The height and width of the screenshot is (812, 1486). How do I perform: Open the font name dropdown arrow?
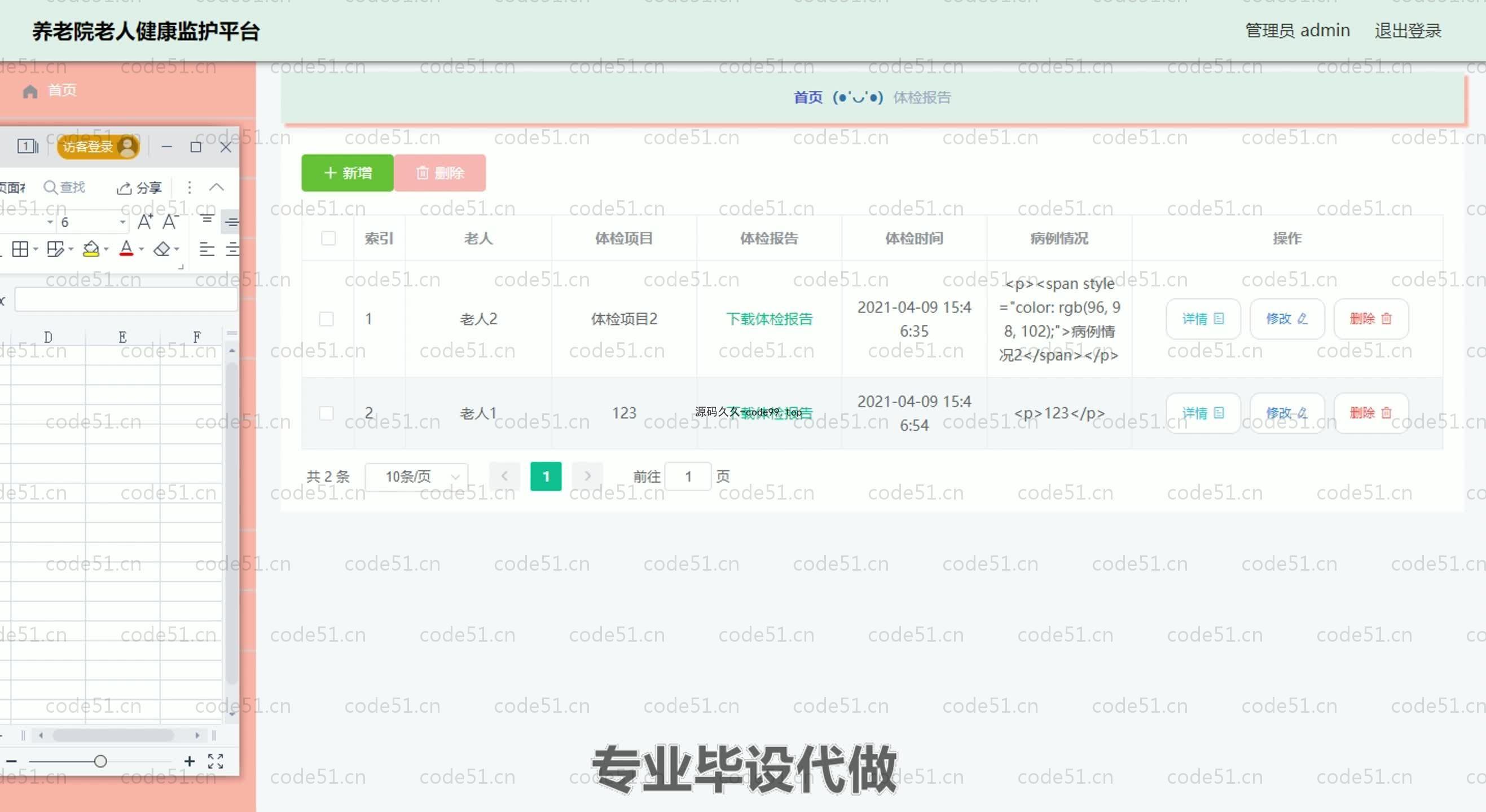point(50,222)
